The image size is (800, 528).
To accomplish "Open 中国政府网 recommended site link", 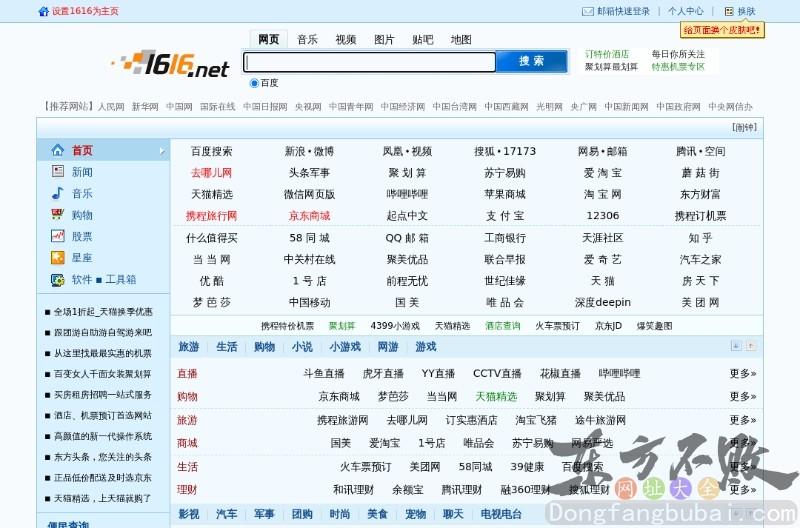I will tap(678, 107).
